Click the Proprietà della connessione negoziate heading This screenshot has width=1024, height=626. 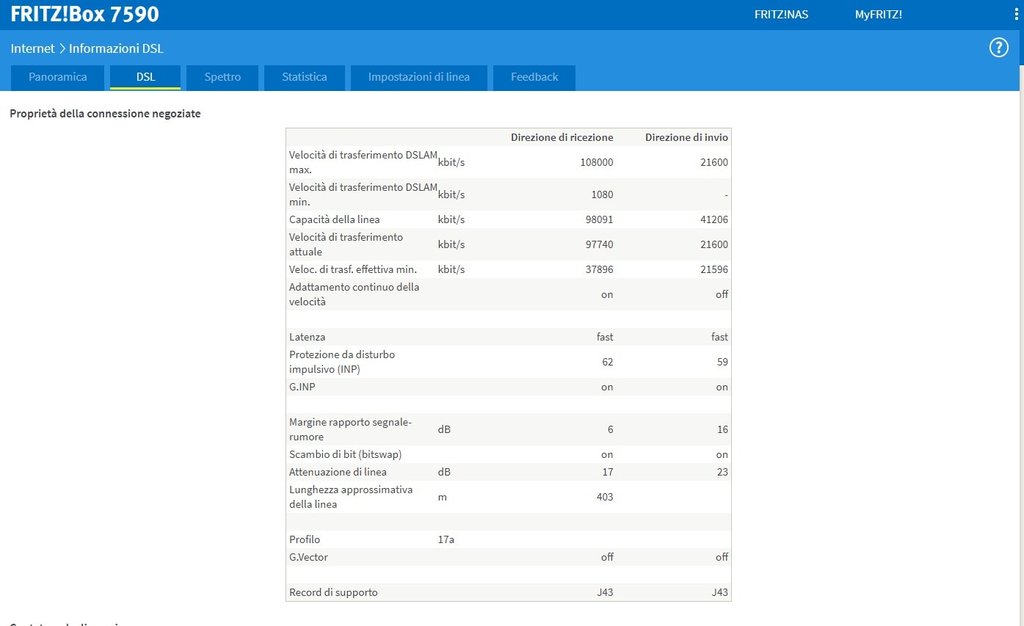coord(105,114)
